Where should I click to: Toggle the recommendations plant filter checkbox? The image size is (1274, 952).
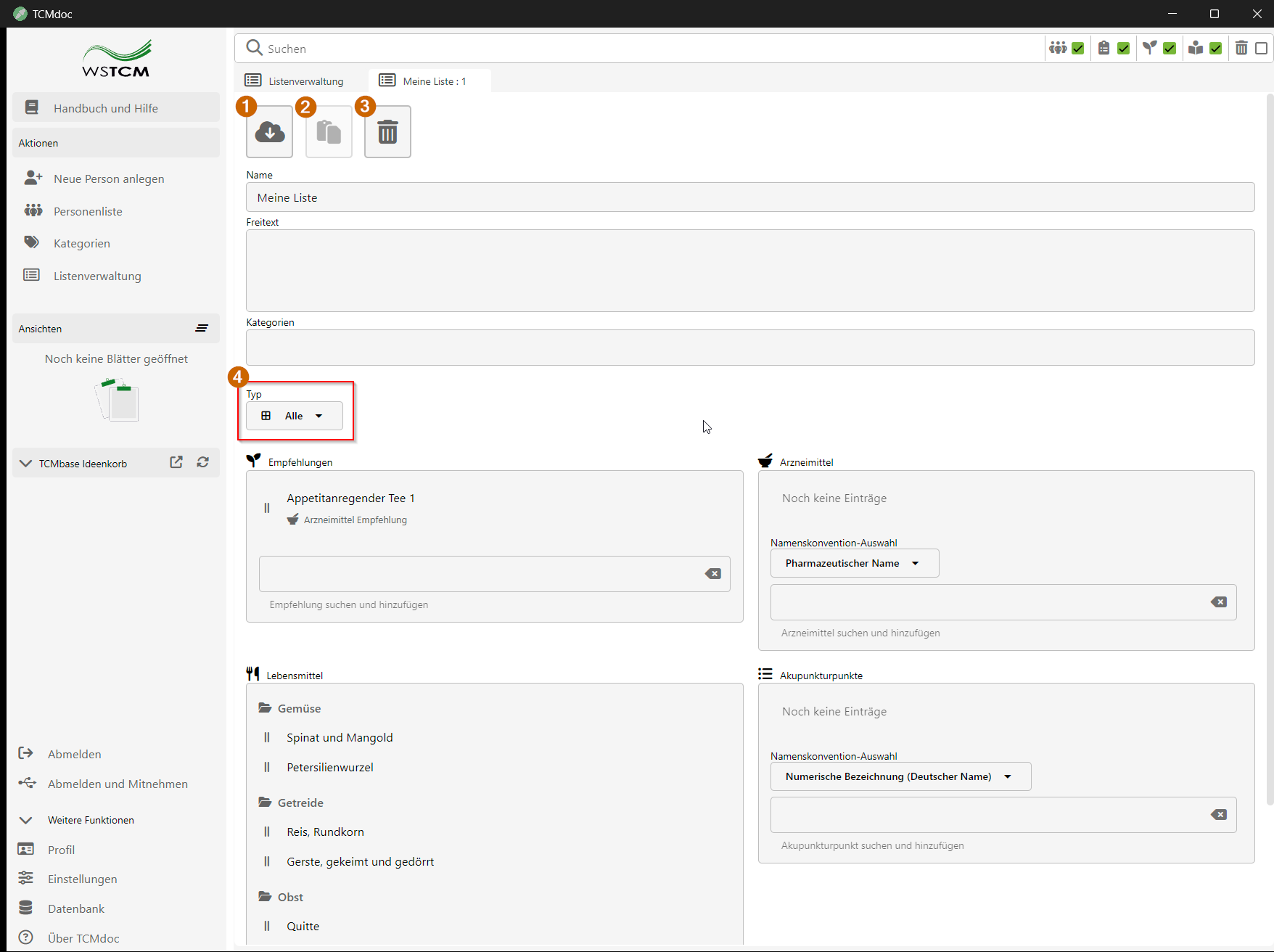click(1170, 49)
